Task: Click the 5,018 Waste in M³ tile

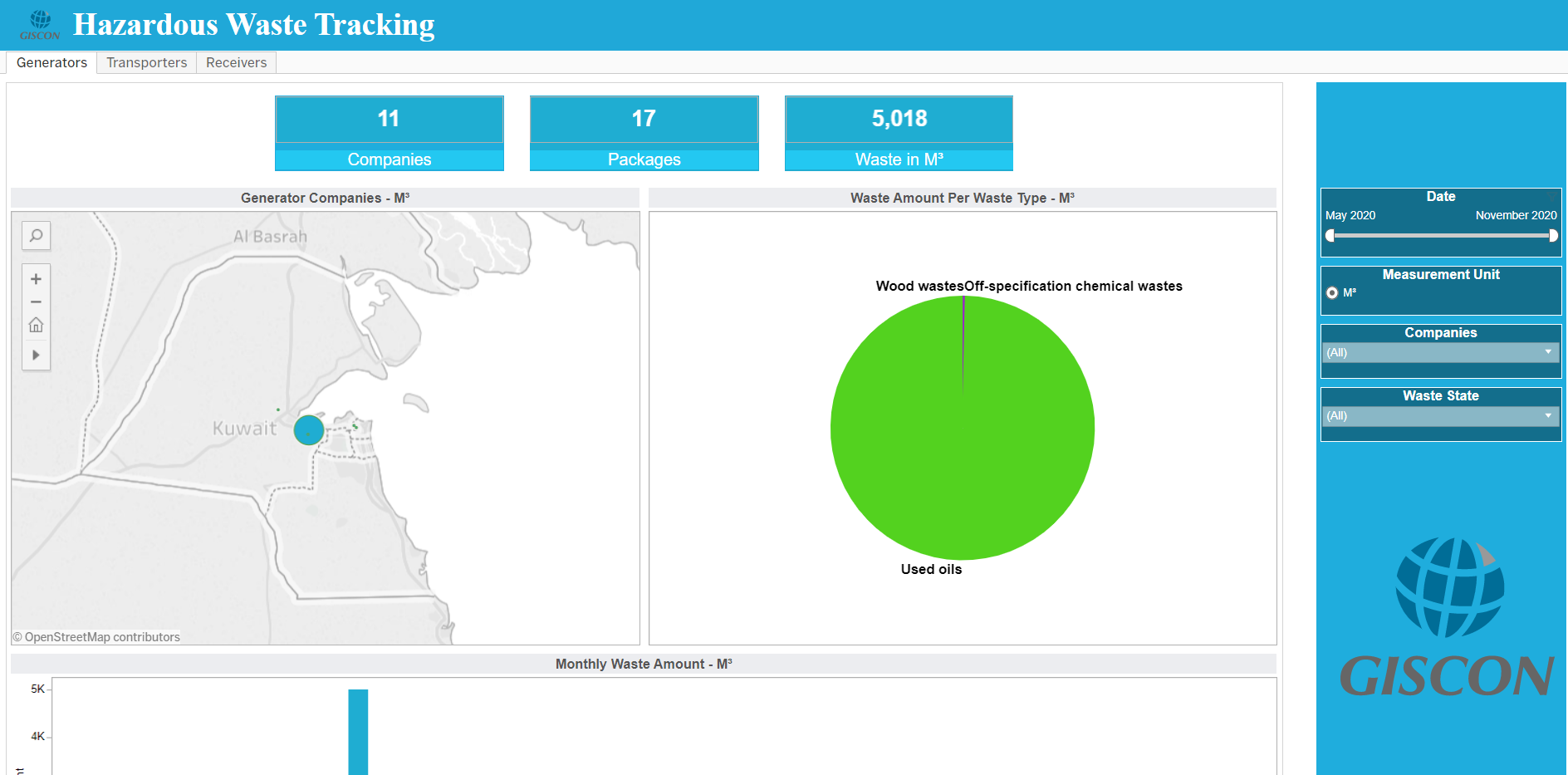Action: coord(899,133)
